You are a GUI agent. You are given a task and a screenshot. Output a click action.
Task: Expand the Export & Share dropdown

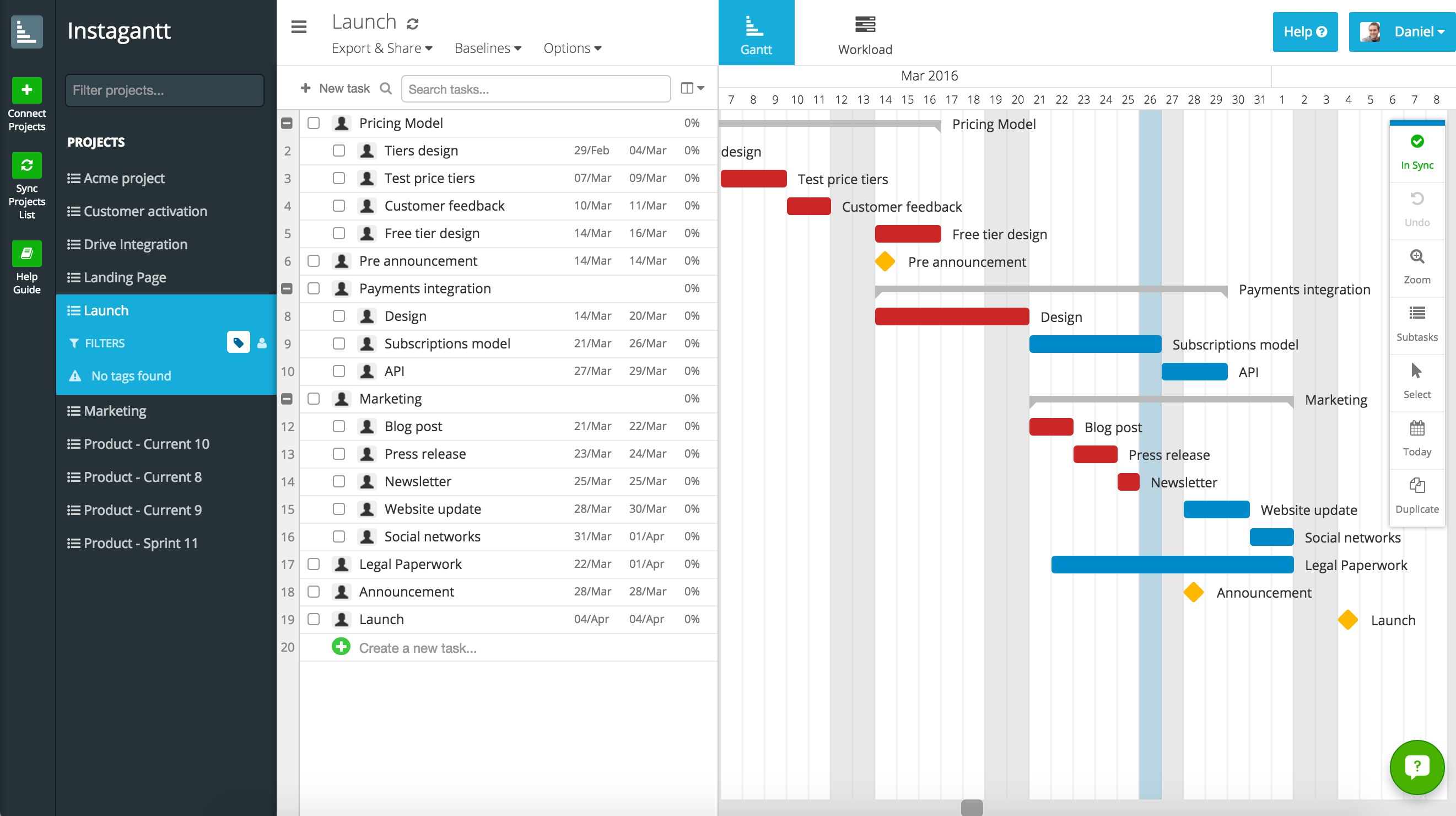[381, 47]
